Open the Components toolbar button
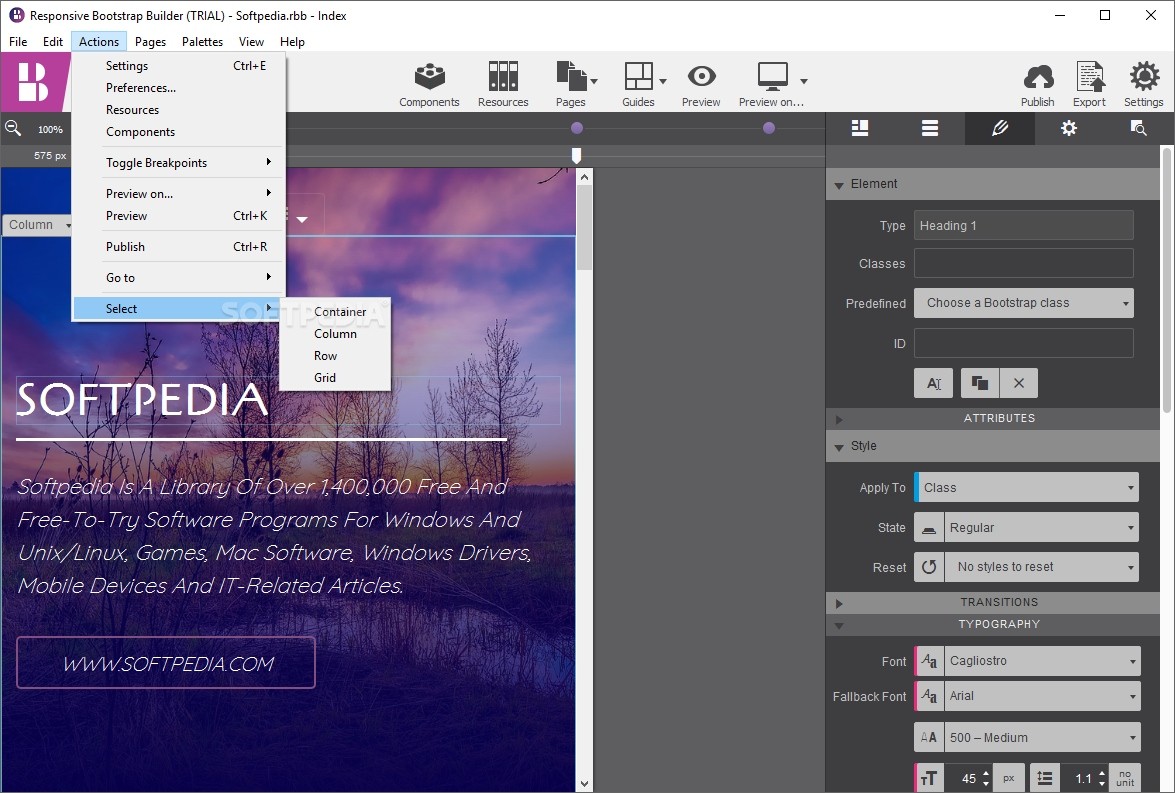1175x793 pixels. 429,84
